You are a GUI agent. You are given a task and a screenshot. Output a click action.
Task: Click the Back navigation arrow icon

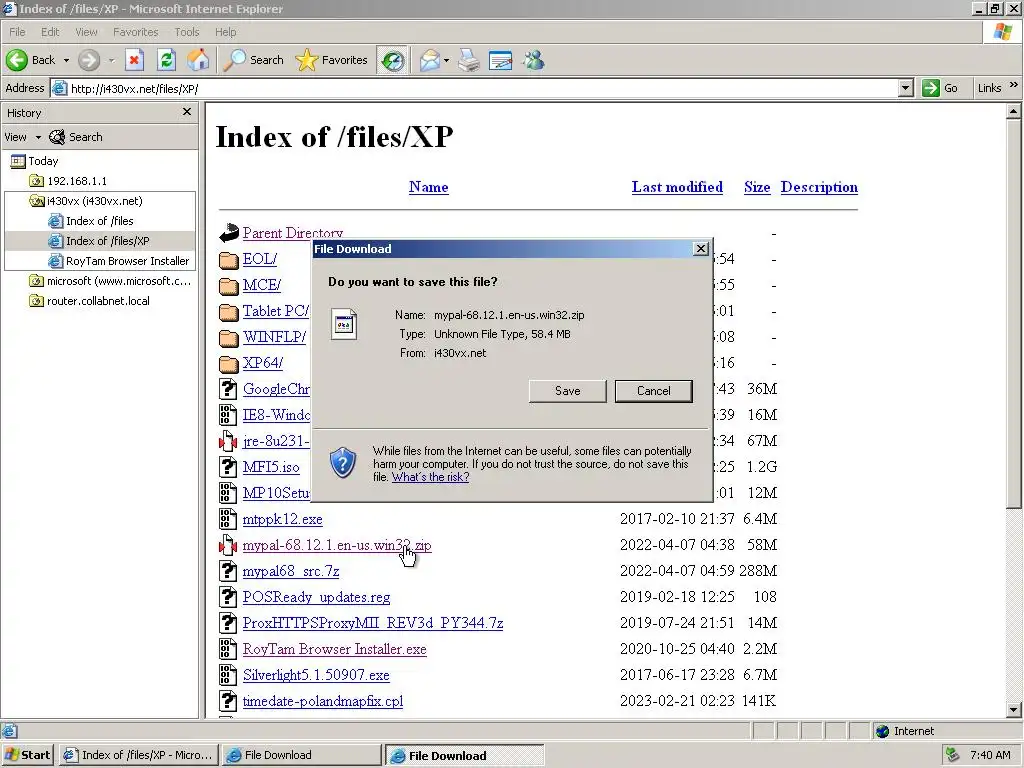[17, 60]
